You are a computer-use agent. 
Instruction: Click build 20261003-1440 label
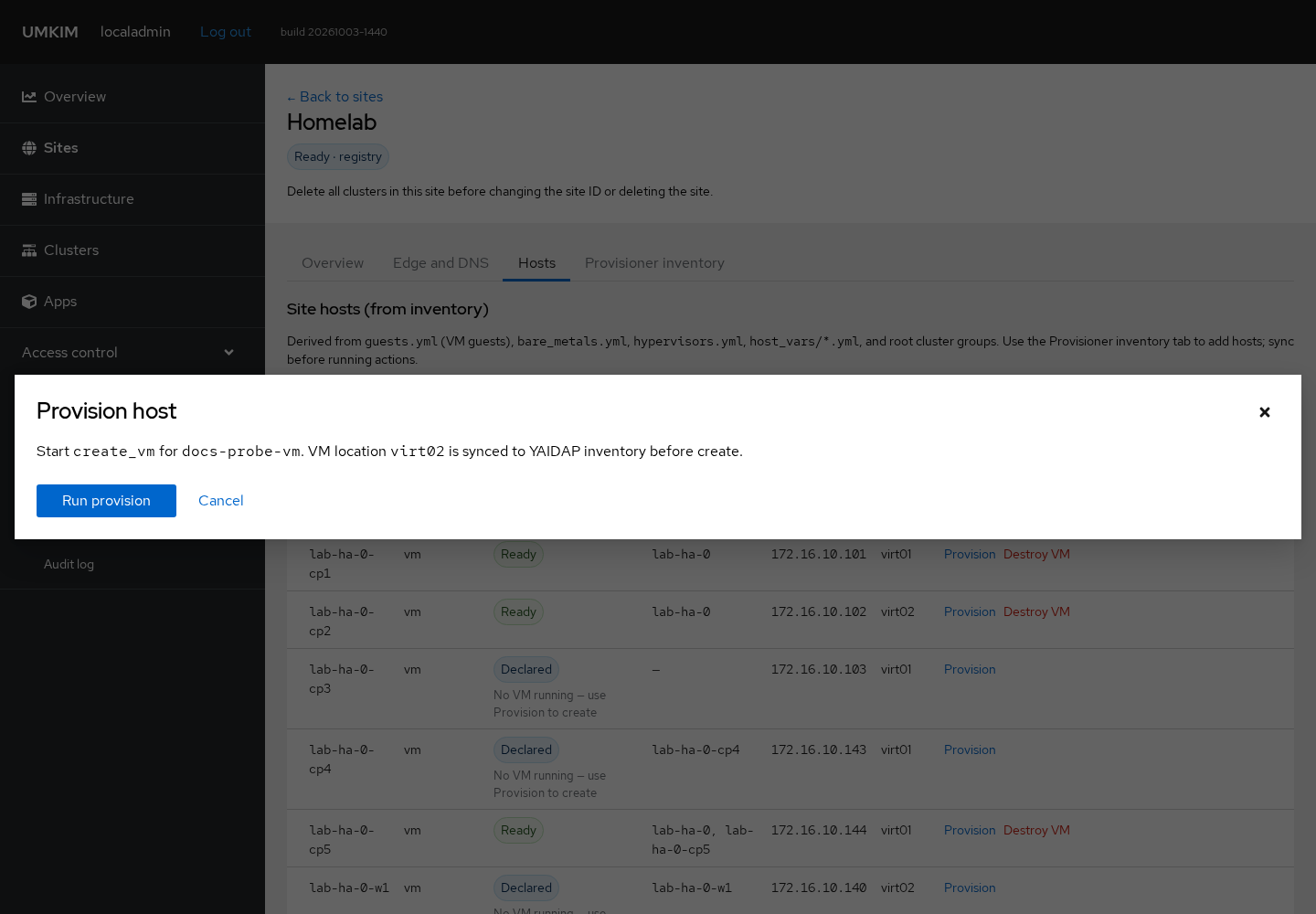[334, 32]
